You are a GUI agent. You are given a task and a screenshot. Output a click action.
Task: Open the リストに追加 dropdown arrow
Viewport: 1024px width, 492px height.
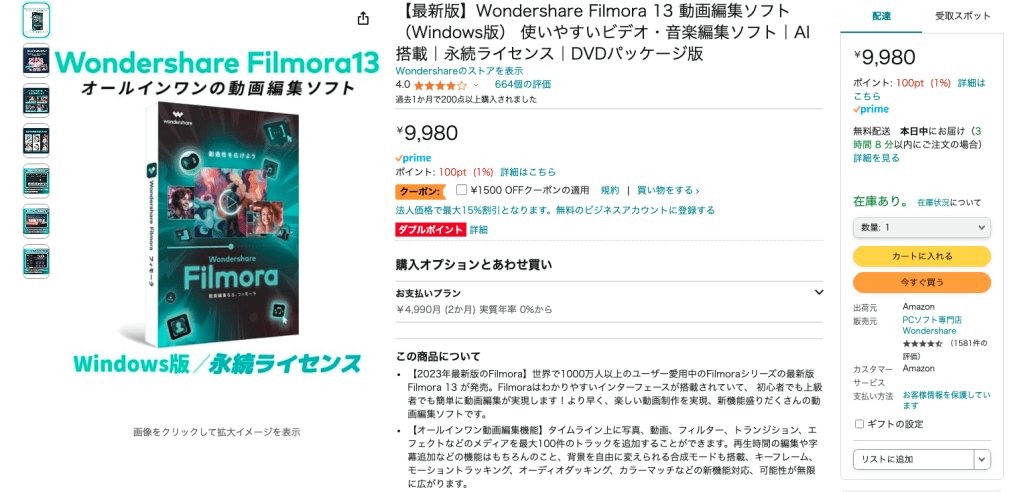point(983,459)
